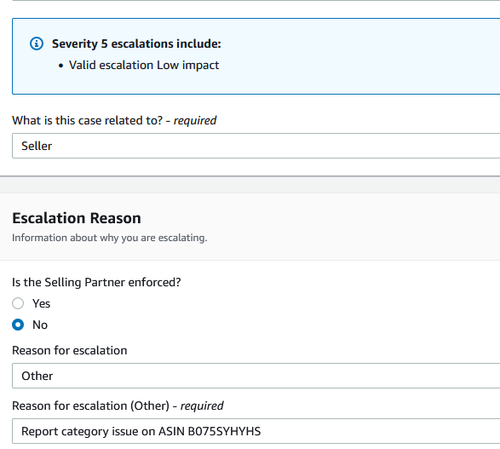Screen dimensions: 500x449
Task: Click the Escalation Reason heading
Action: coord(77,218)
